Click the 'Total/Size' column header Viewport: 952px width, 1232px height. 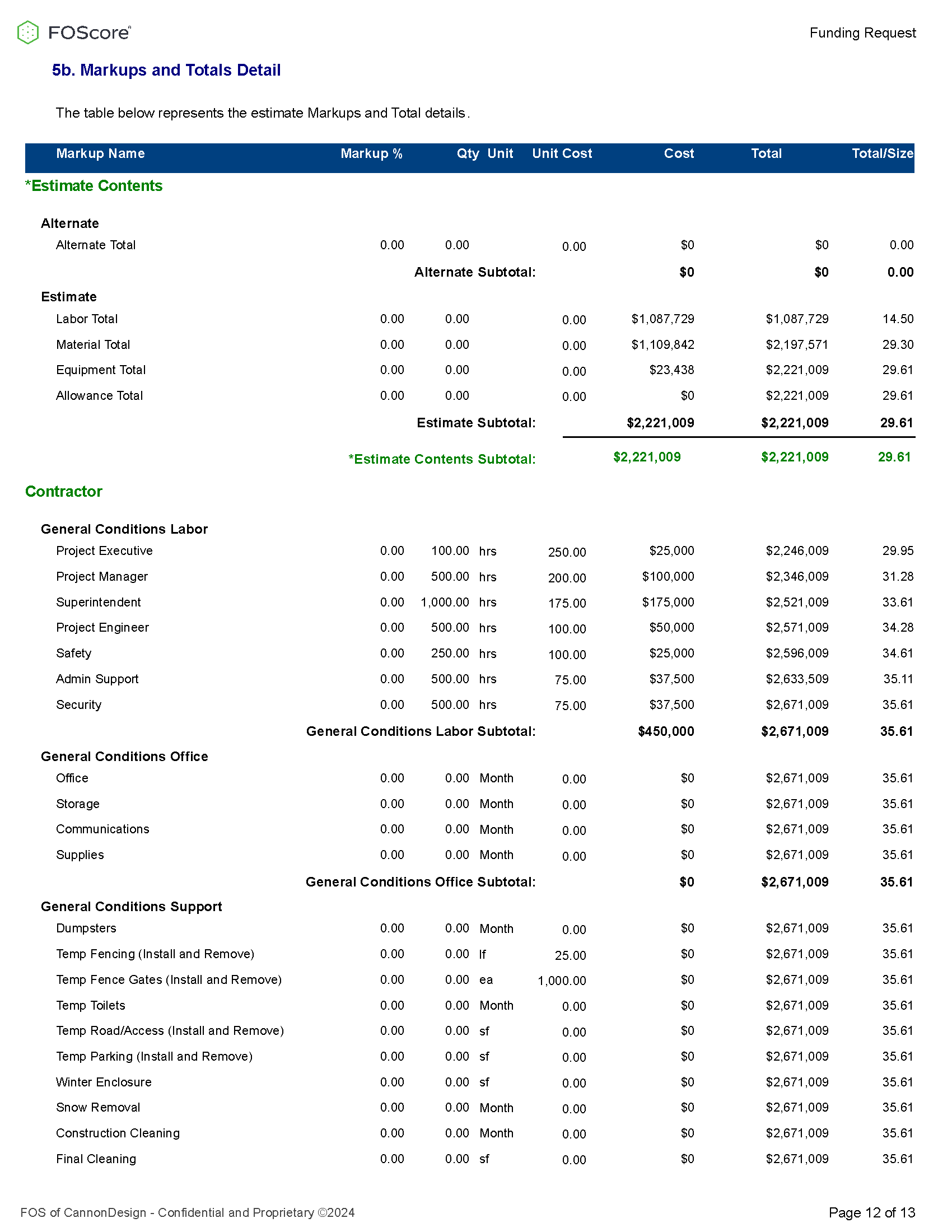point(883,153)
